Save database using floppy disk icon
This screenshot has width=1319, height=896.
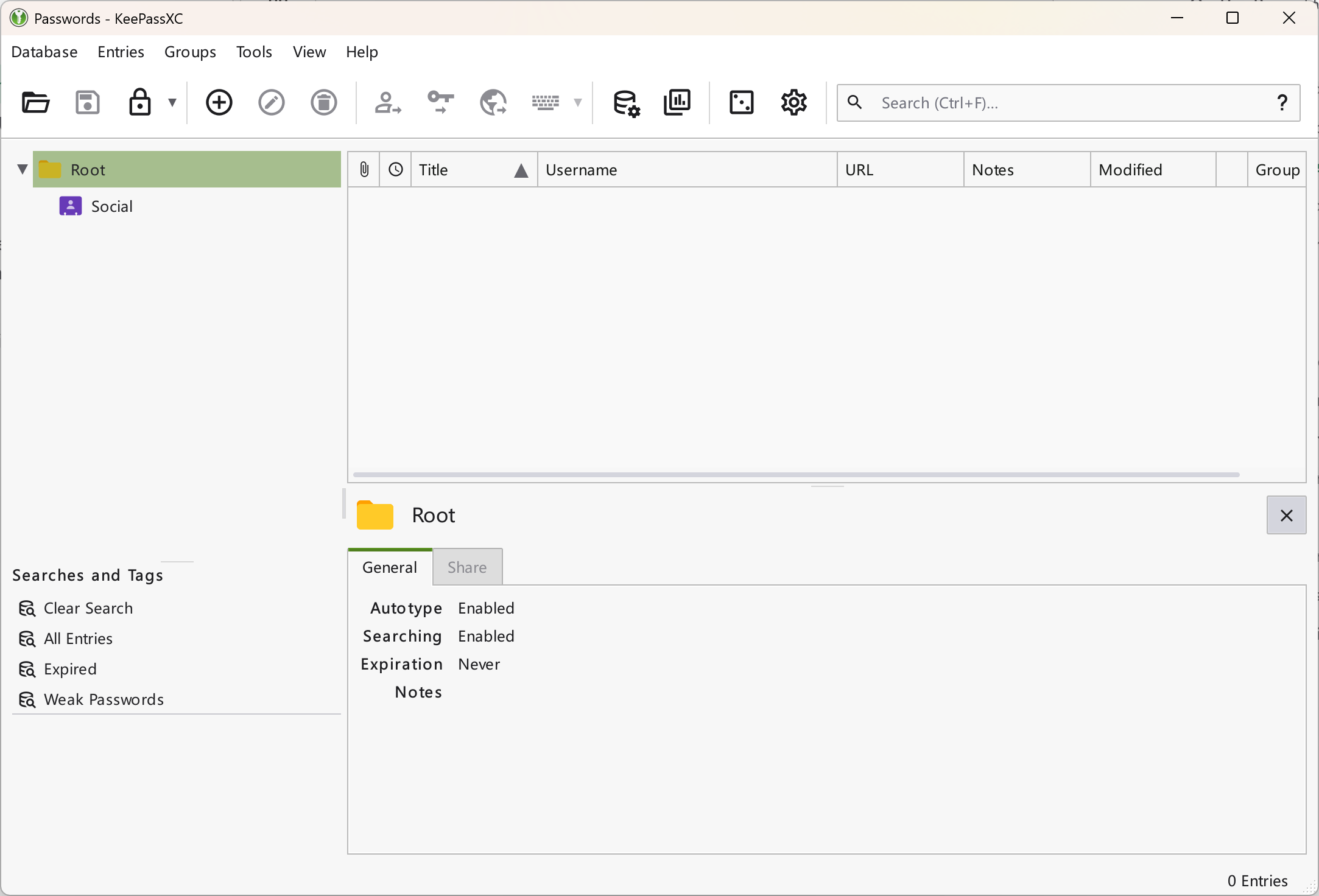click(x=88, y=102)
